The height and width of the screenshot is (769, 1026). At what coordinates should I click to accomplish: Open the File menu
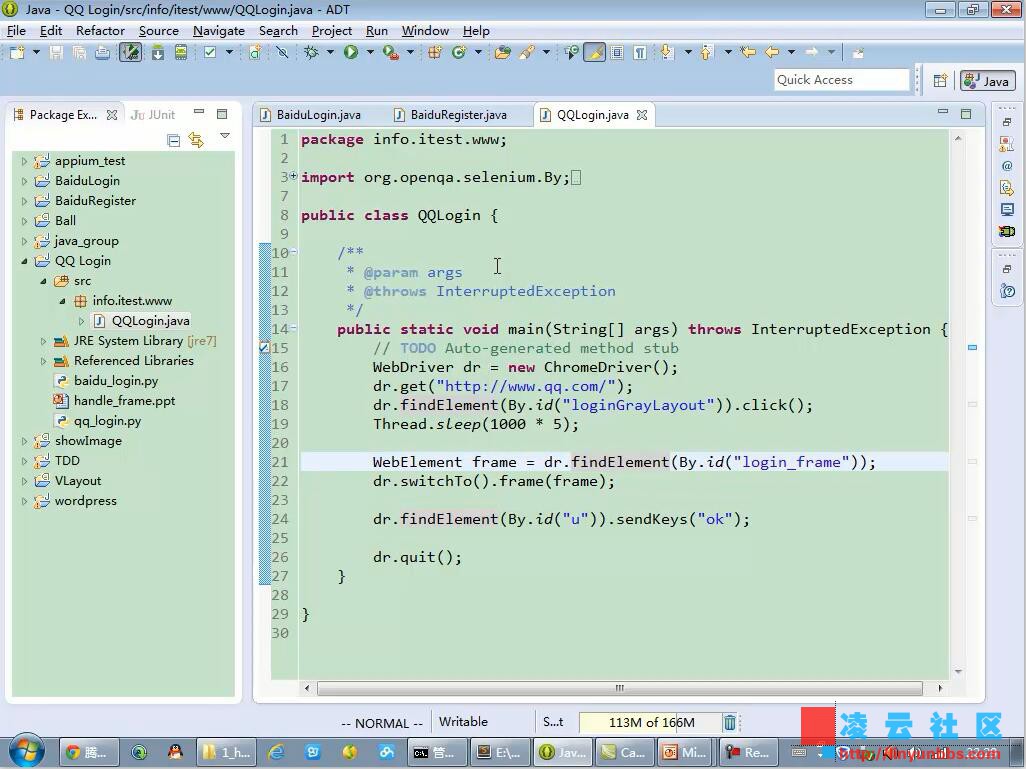(x=16, y=31)
